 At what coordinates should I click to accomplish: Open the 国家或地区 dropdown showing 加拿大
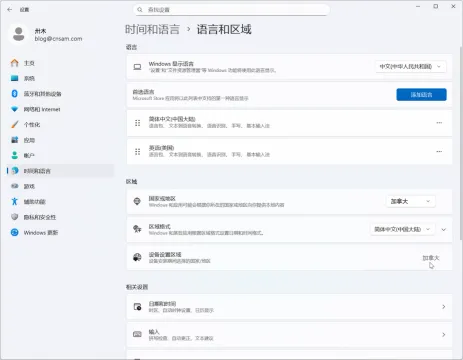[411, 201]
